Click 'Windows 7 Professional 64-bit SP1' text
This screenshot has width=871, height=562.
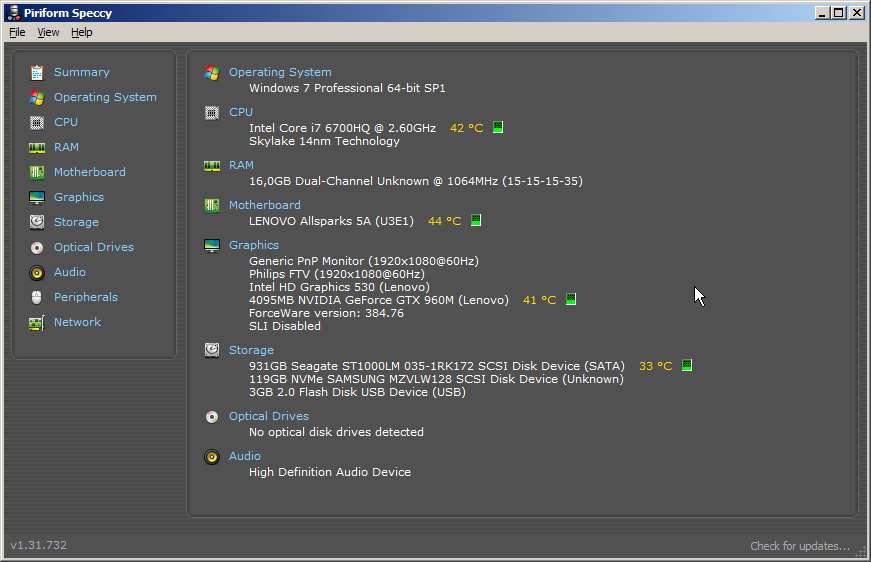click(347, 88)
